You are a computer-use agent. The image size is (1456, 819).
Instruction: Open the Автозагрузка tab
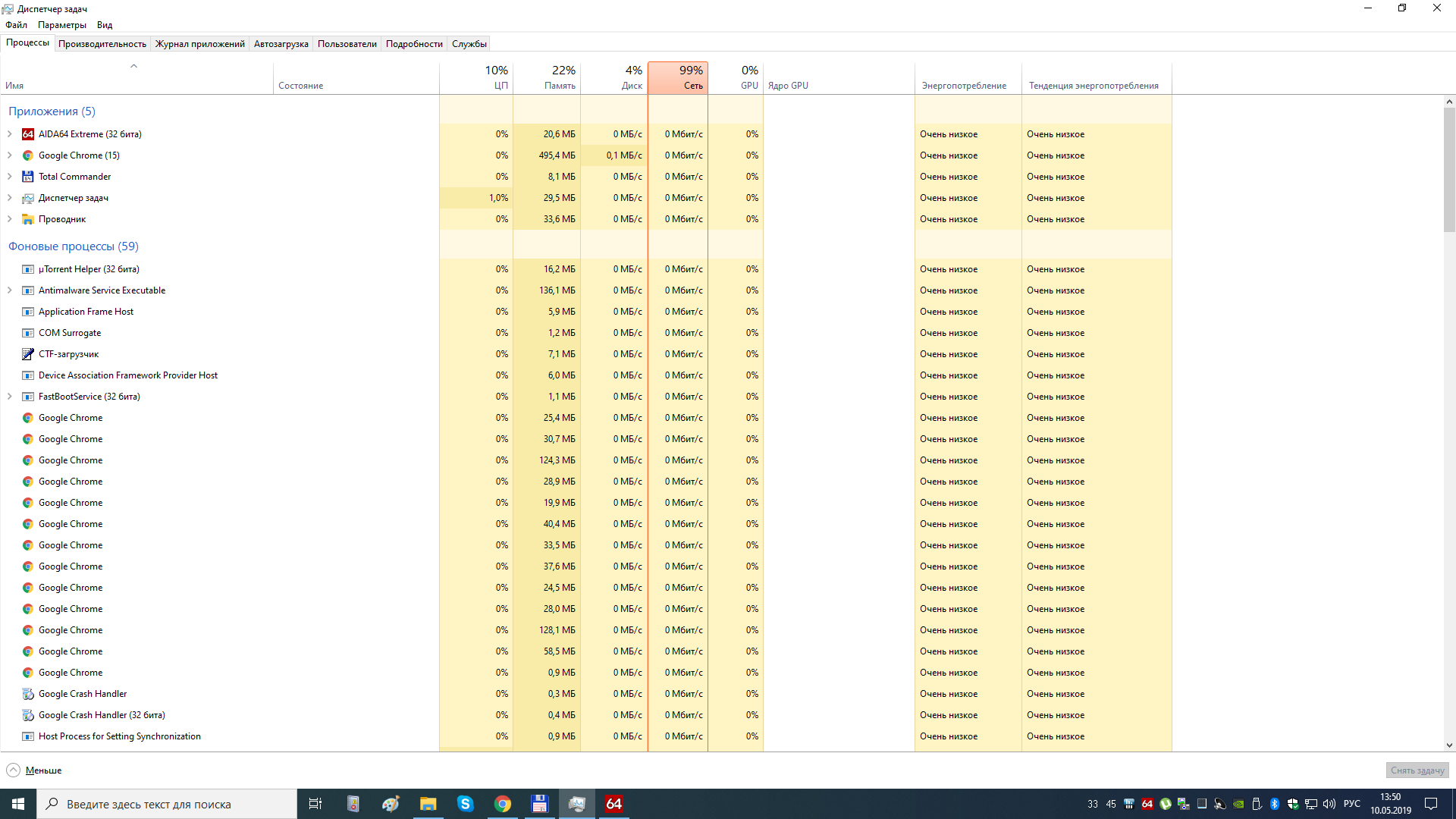(x=281, y=44)
